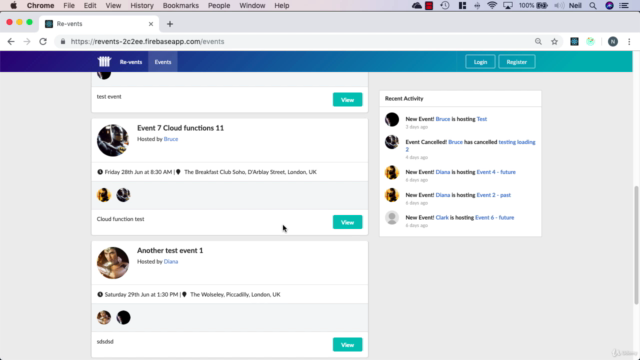The image size is (640, 360).
Task: Click the clock icon beside Friday 28th Jun
Action: coord(100,172)
